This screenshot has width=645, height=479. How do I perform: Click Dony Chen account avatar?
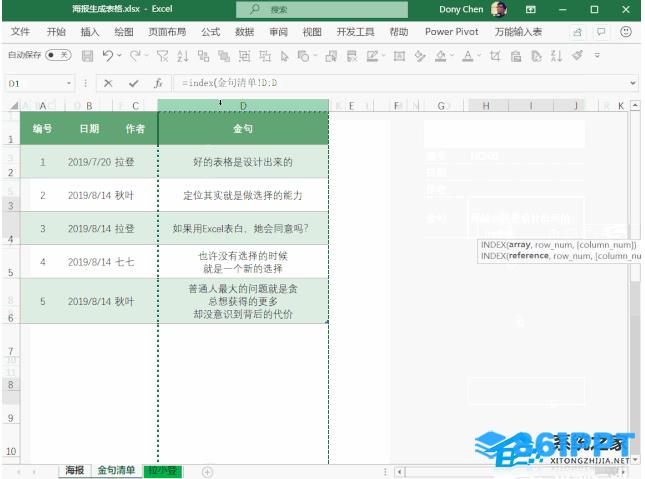(x=499, y=9)
